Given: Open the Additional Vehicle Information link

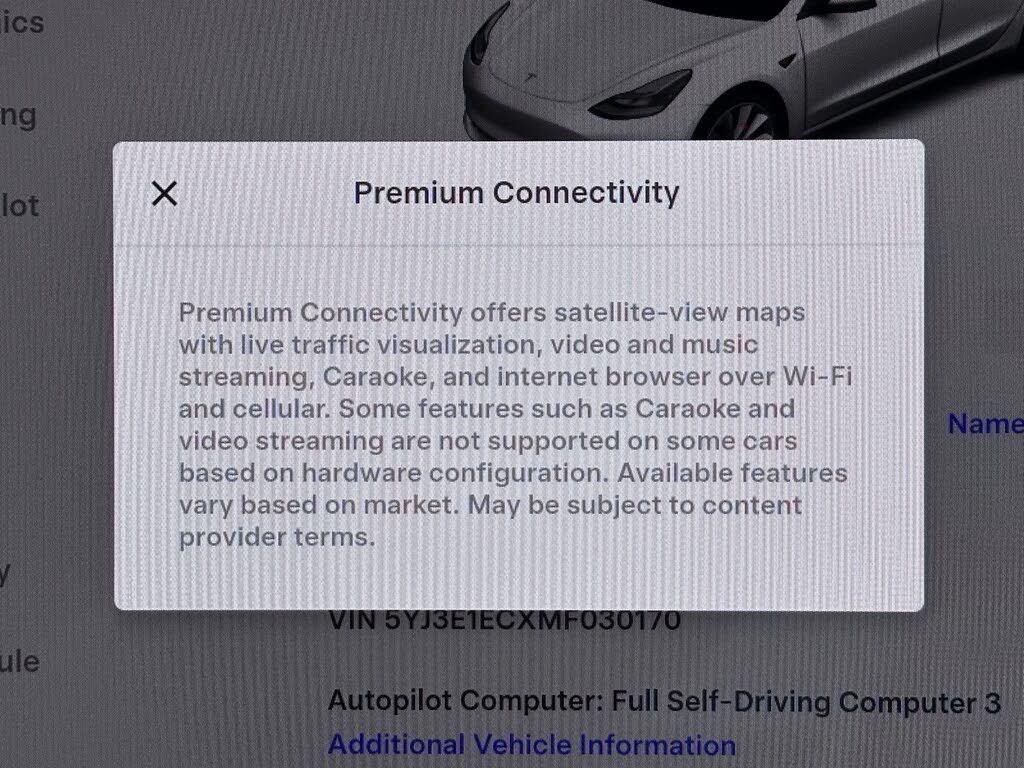Looking at the screenshot, I should pos(532,744).
